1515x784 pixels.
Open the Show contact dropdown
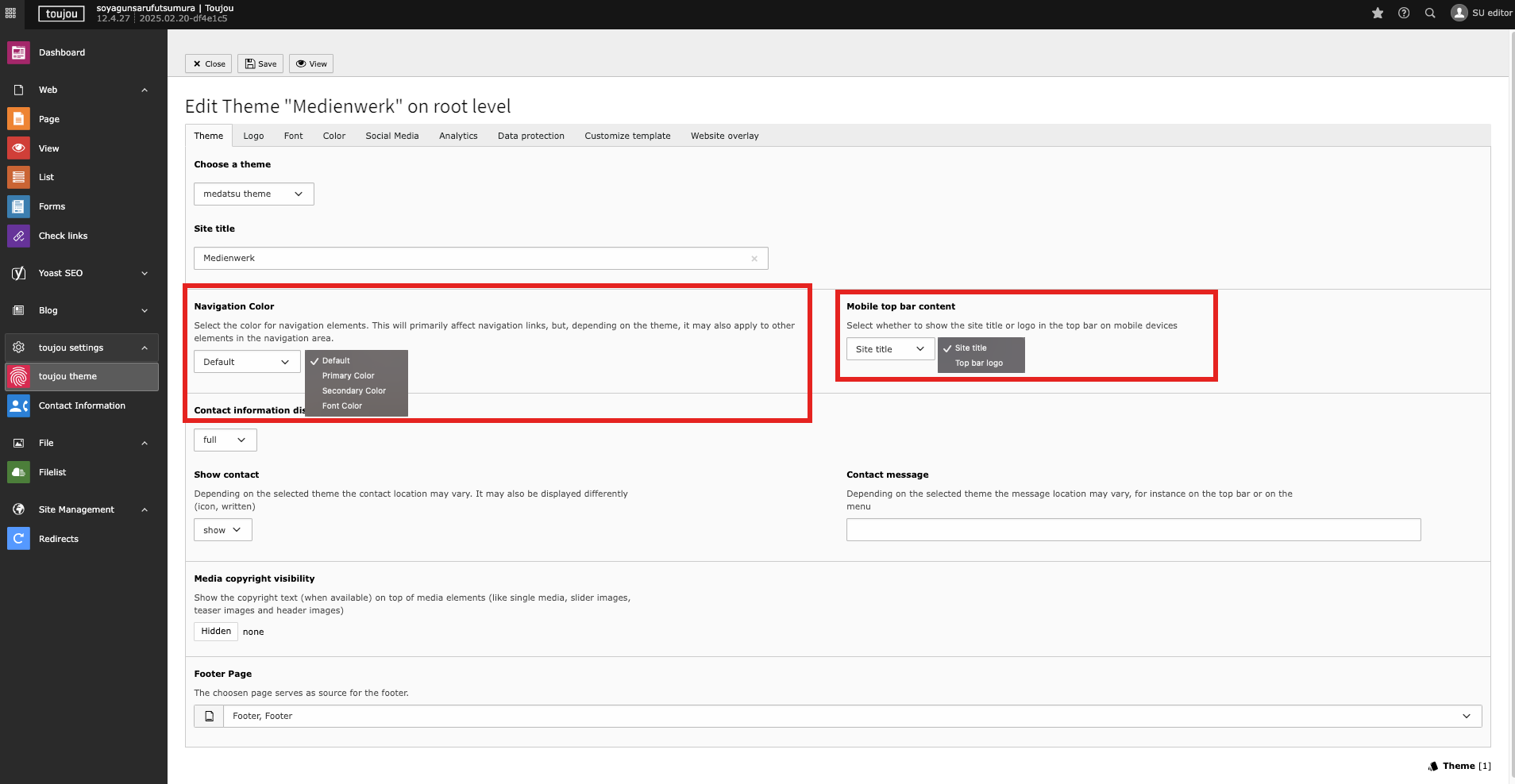222,530
